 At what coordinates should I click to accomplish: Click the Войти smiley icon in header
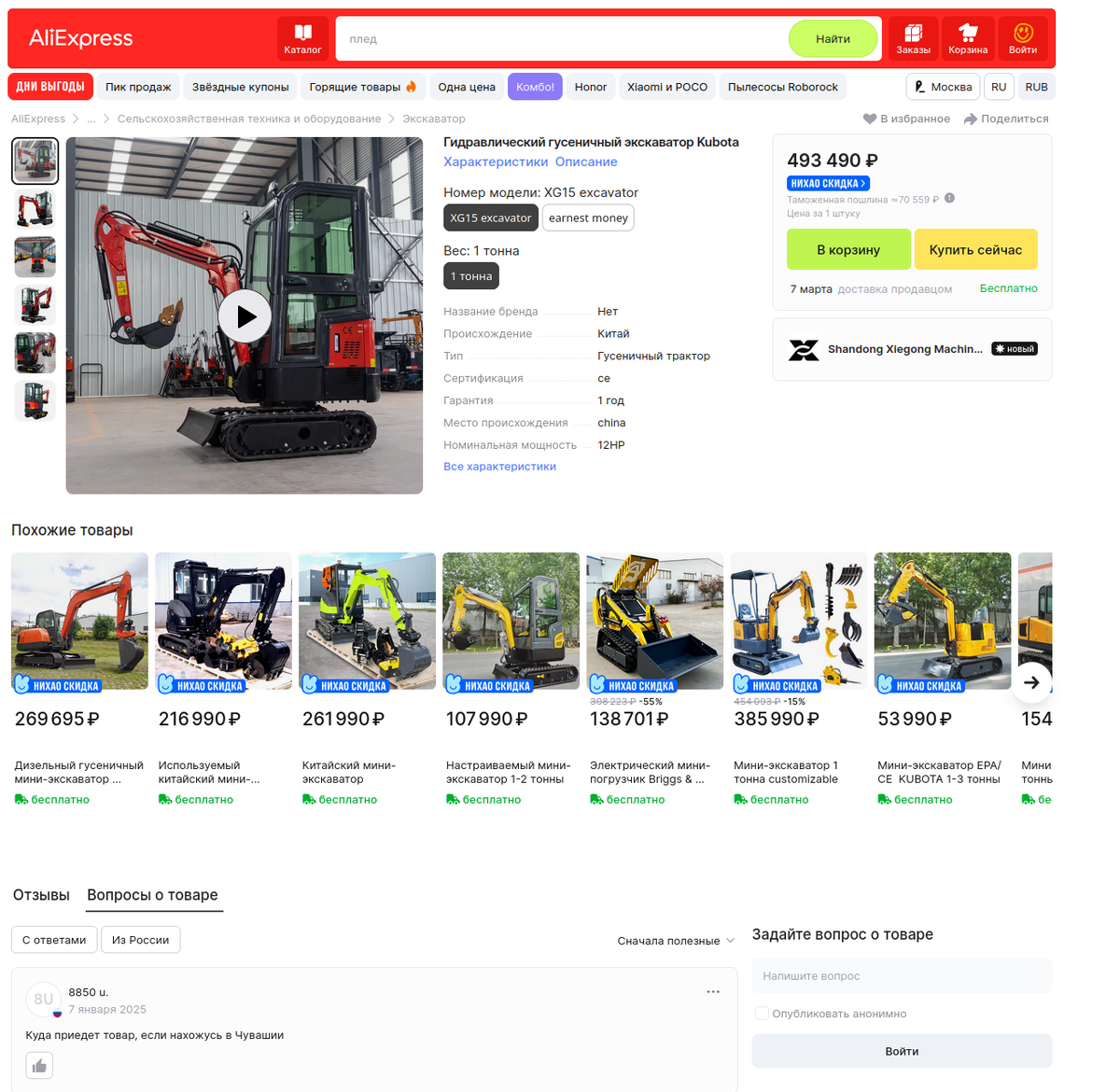pos(1023,39)
